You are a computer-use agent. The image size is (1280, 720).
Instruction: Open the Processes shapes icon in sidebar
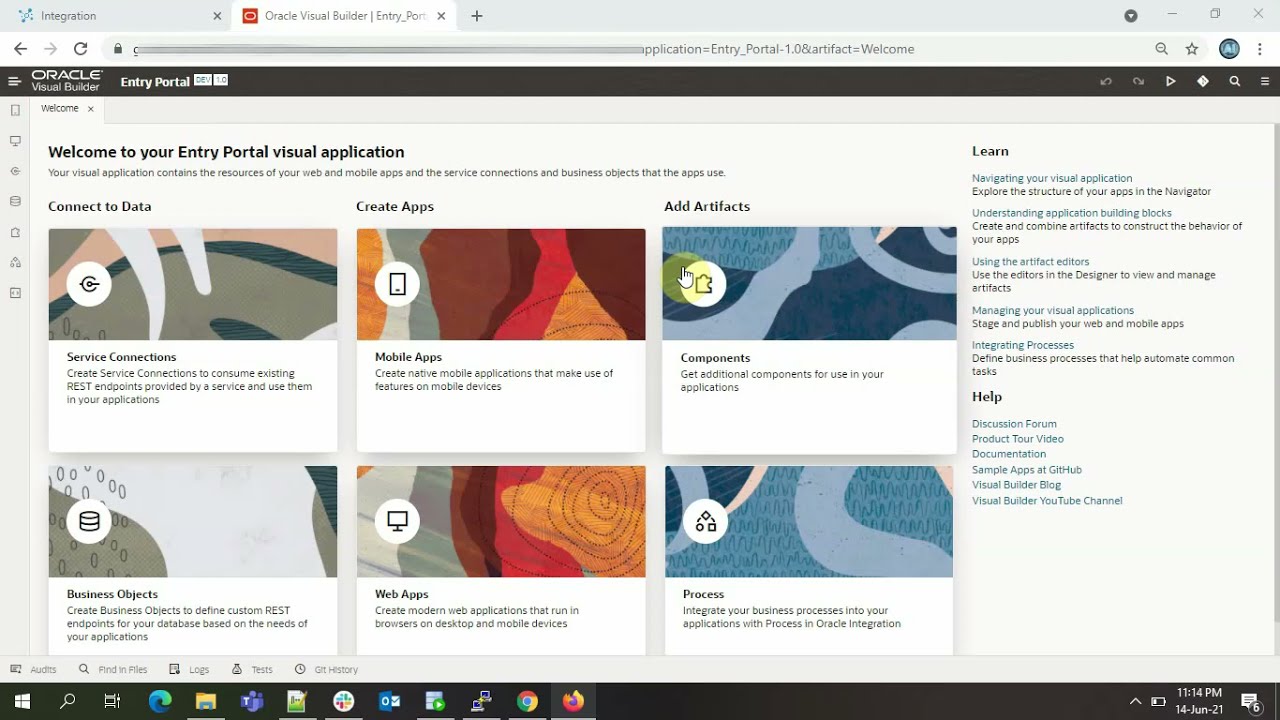15,263
